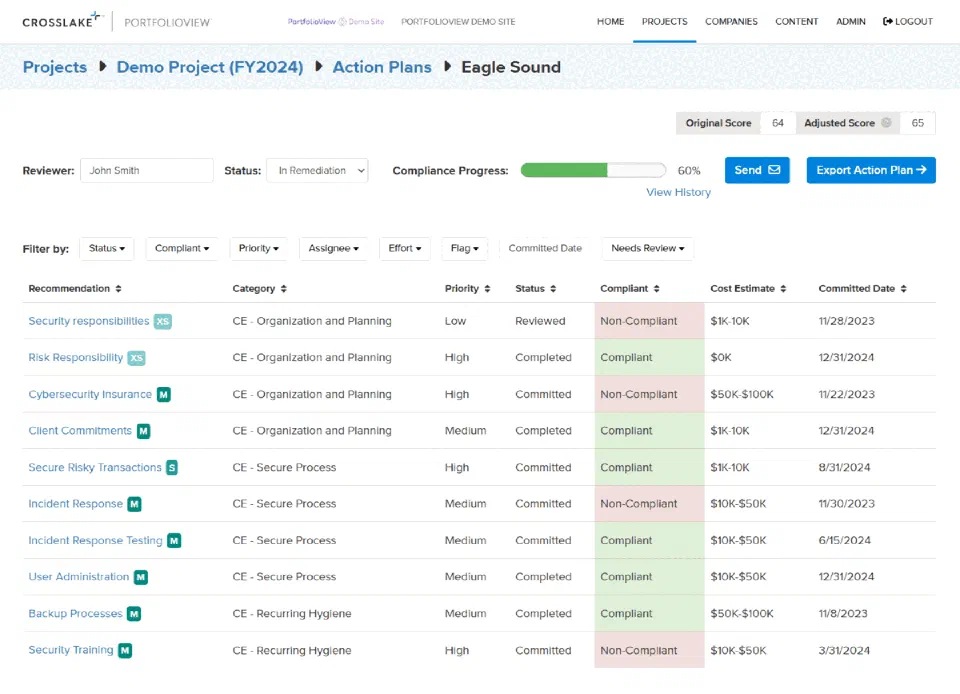This screenshot has width=960, height=694.
Task: Click the Crosslake logo
Action: pos(63,21)
